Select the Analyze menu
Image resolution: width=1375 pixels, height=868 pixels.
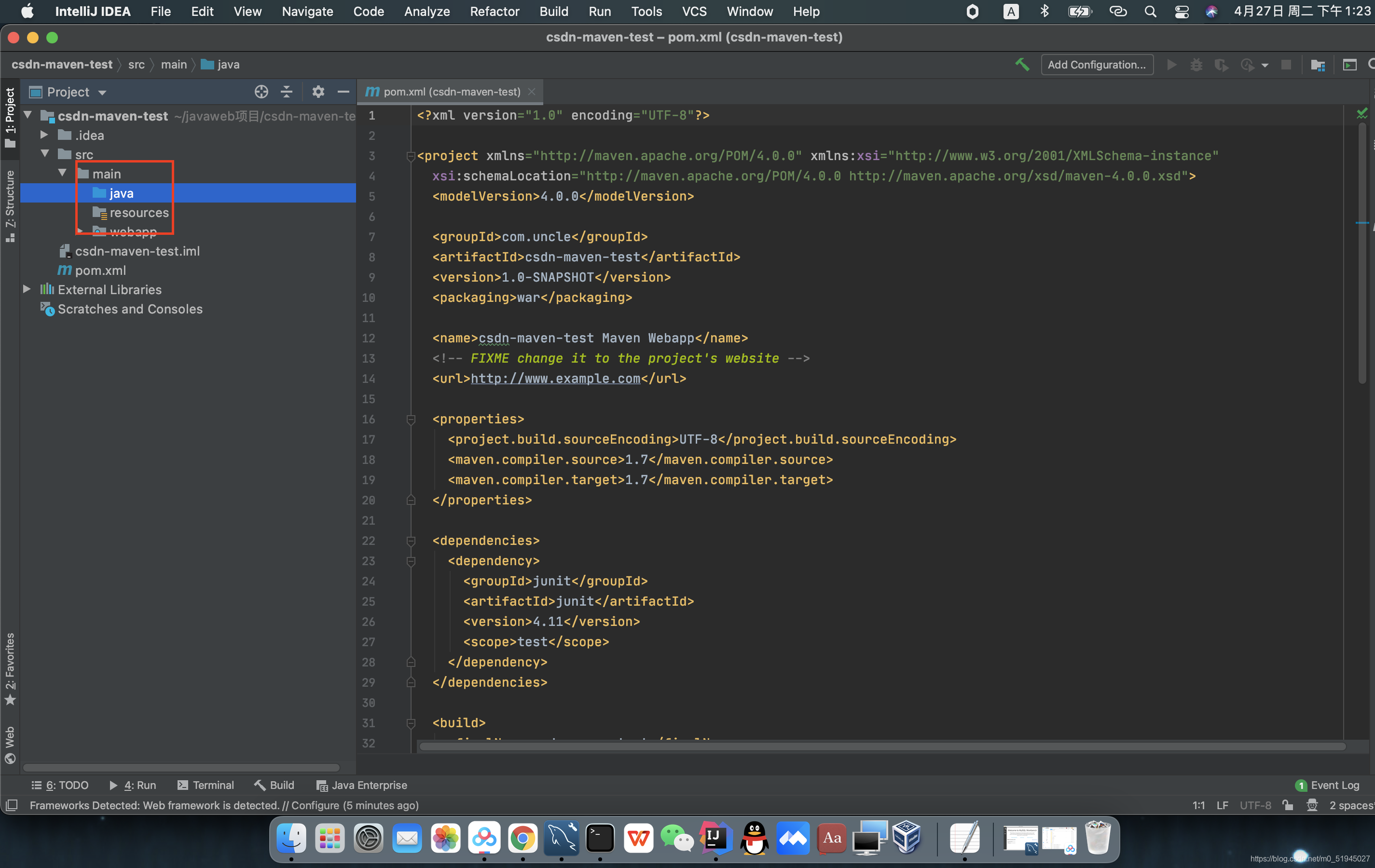[x=426, y=11]
